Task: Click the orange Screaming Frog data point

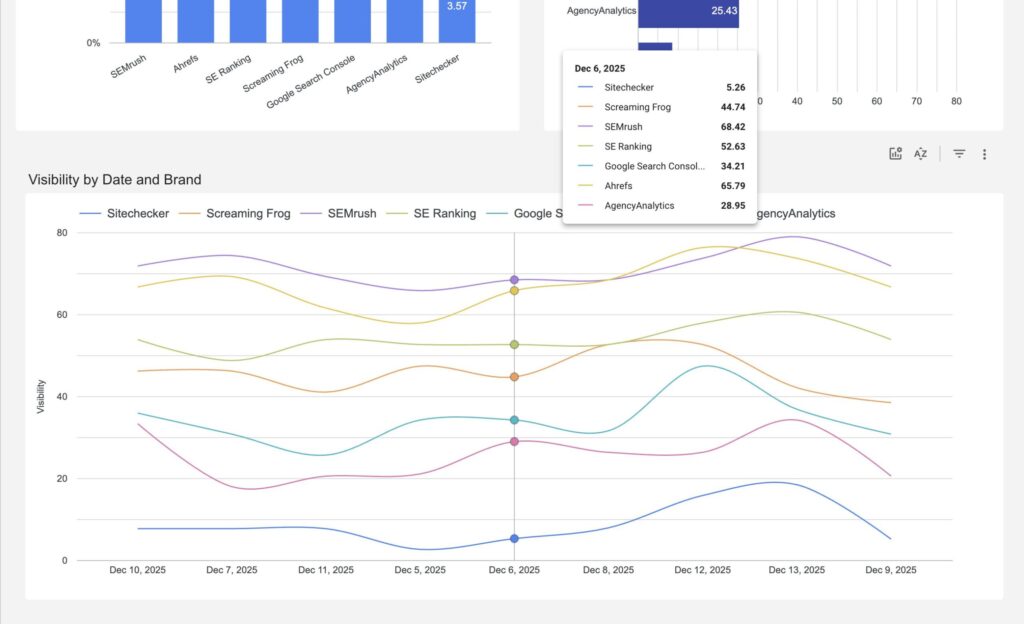Action: point(513,377)
